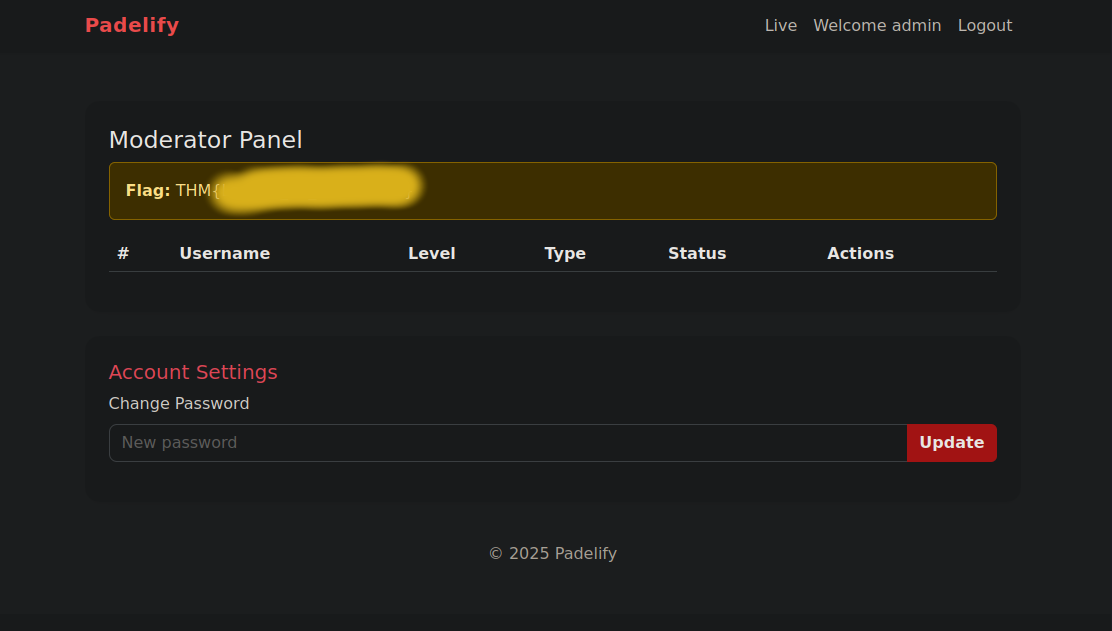Click the Type column header
1112x631 pixels.
point(565,254)
